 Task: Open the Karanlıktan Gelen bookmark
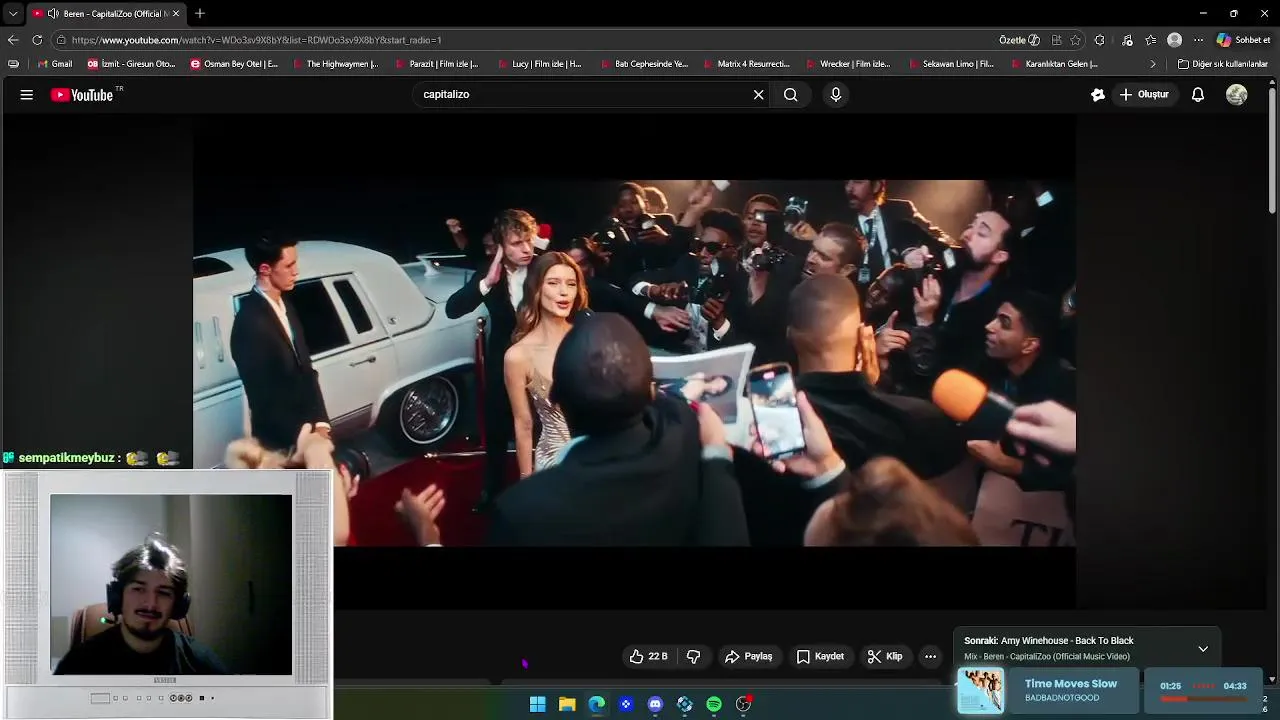click(x=1054, y=64)
